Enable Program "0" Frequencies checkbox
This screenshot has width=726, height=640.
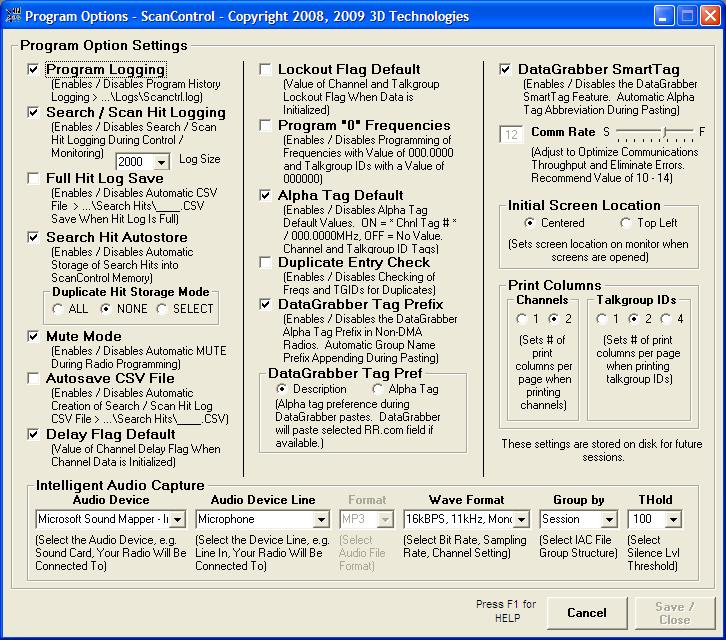click(x=265, y=125)
